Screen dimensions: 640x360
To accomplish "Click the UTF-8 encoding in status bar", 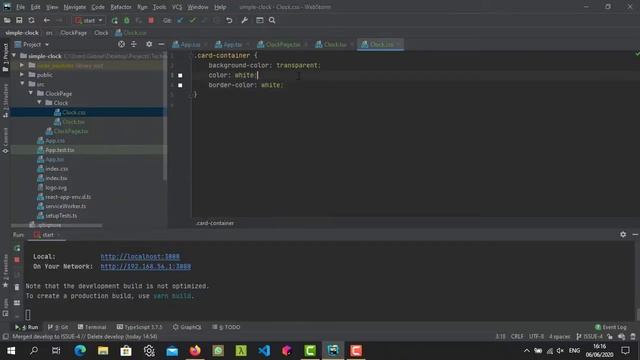I will click(536, 337).
